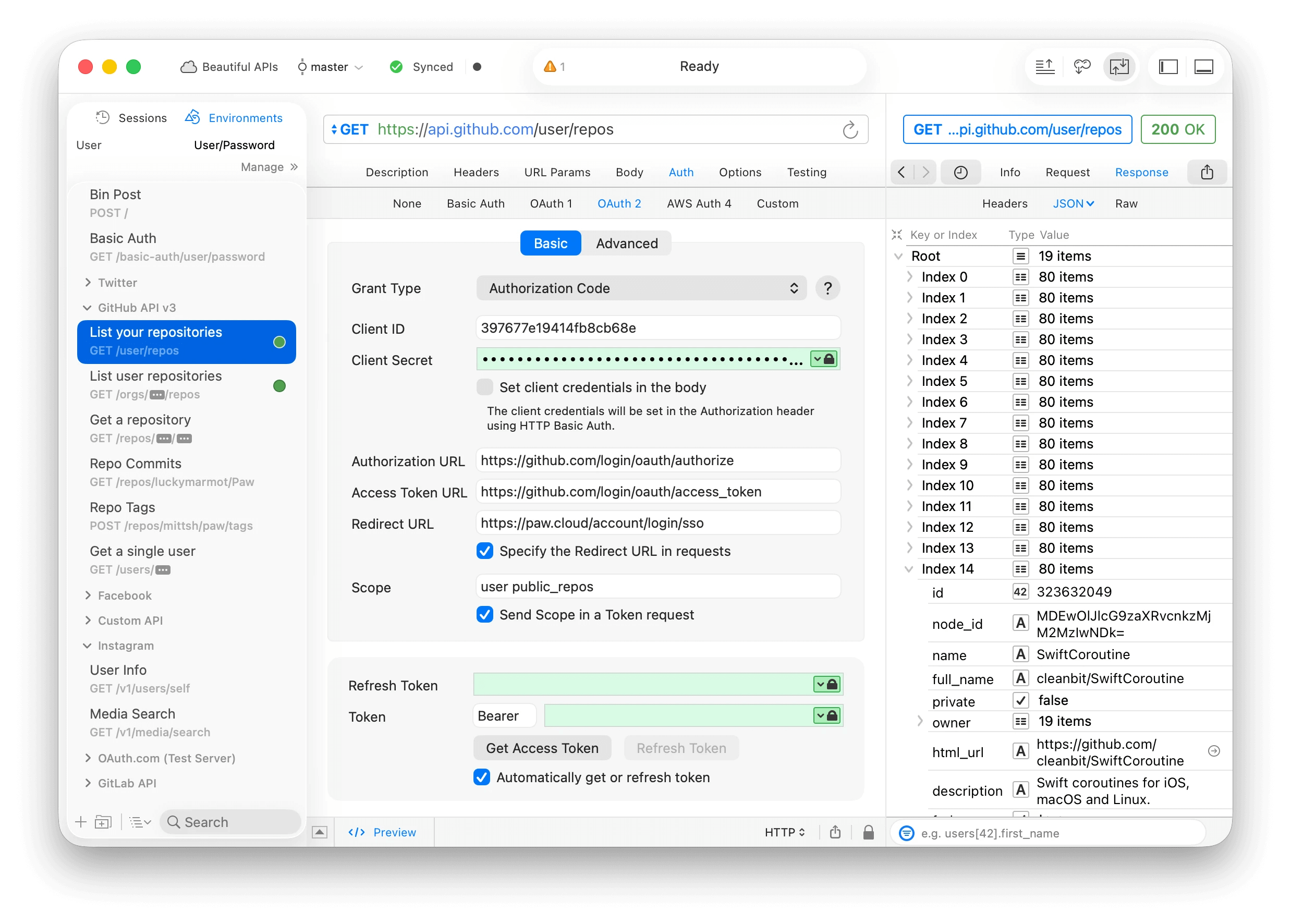
Task: Toggle the left sidebar panel icon
Action: [x=1168, y=67]
